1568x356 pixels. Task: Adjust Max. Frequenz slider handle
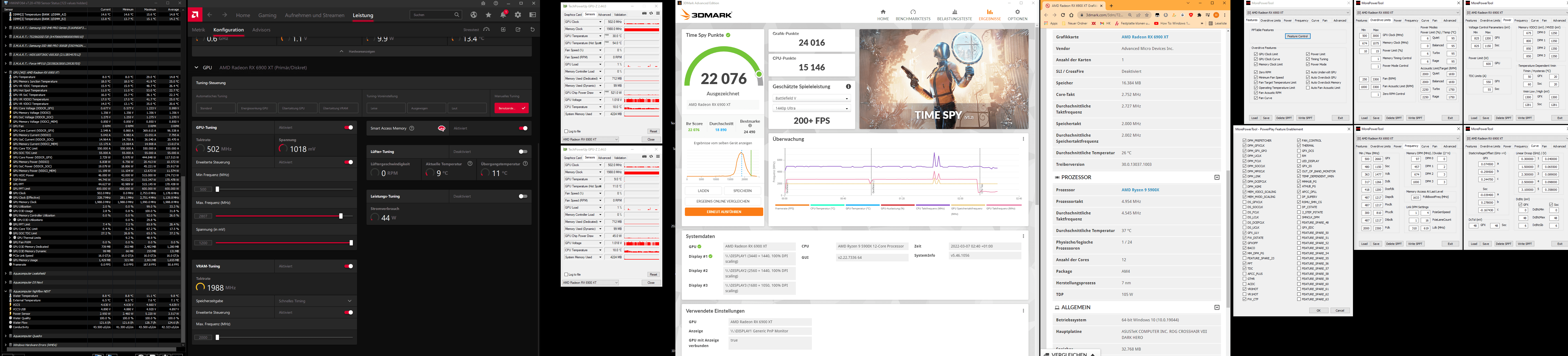click(341, 216)
